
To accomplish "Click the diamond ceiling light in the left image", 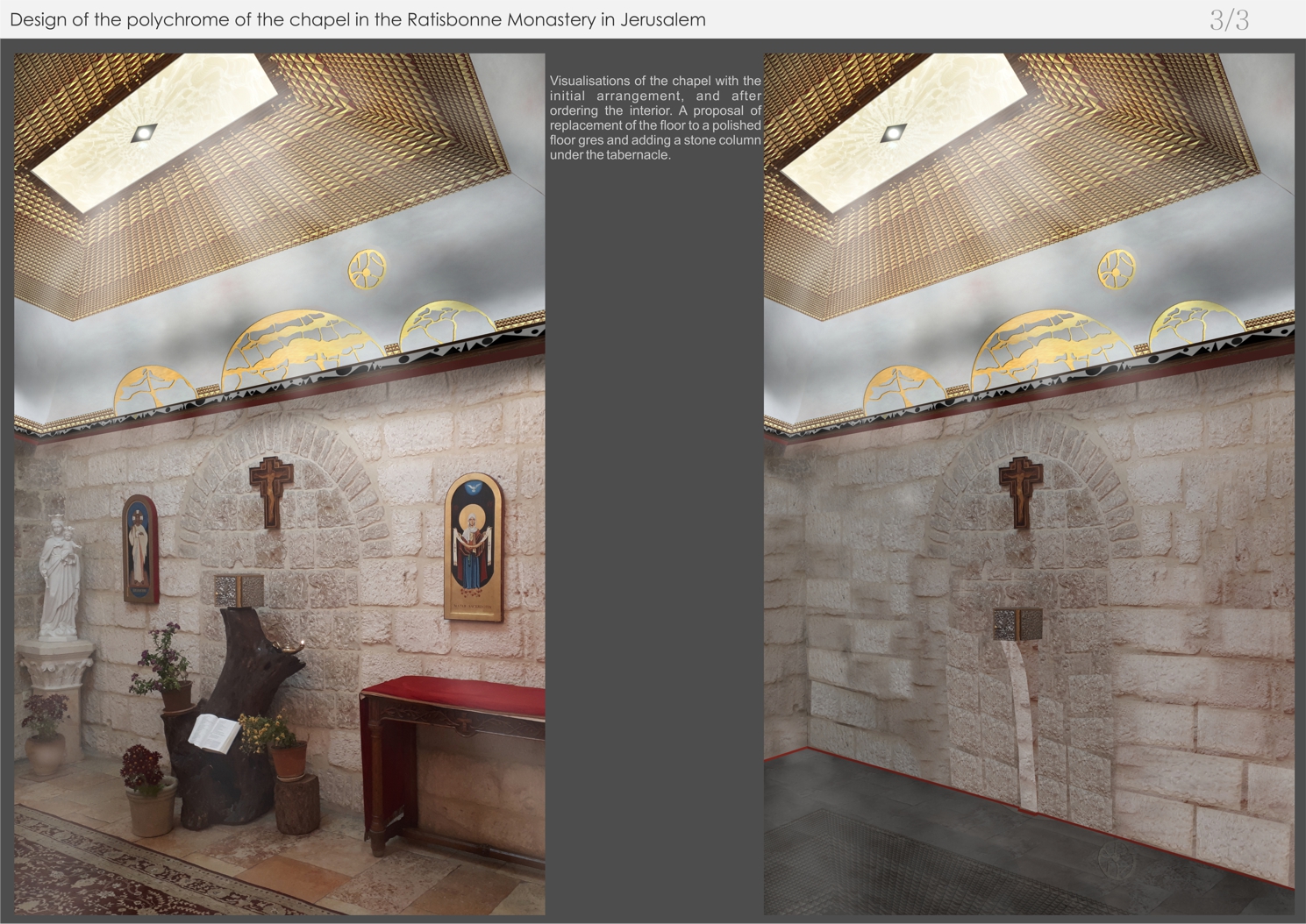I will 143,132.
